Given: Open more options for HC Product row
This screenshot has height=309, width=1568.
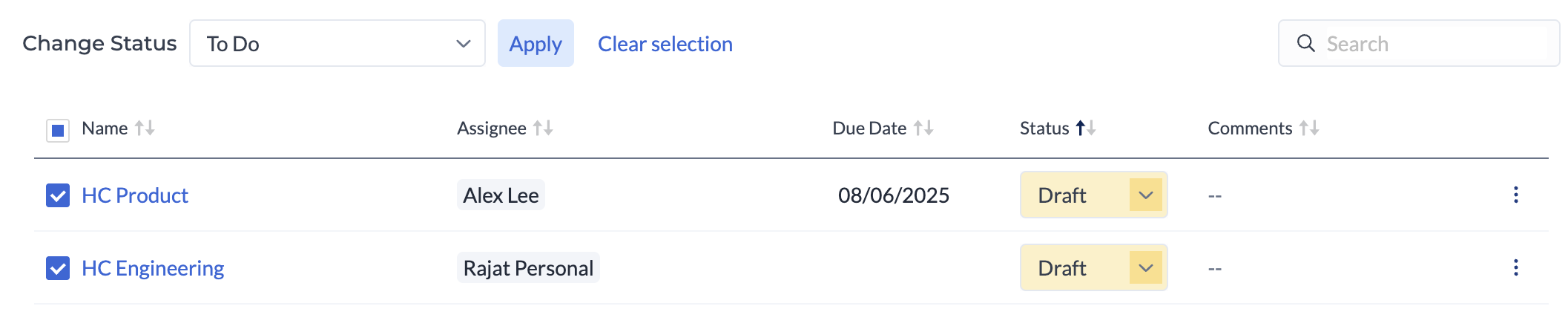Looking at the screenshot, I should (x=1515, y=195).
